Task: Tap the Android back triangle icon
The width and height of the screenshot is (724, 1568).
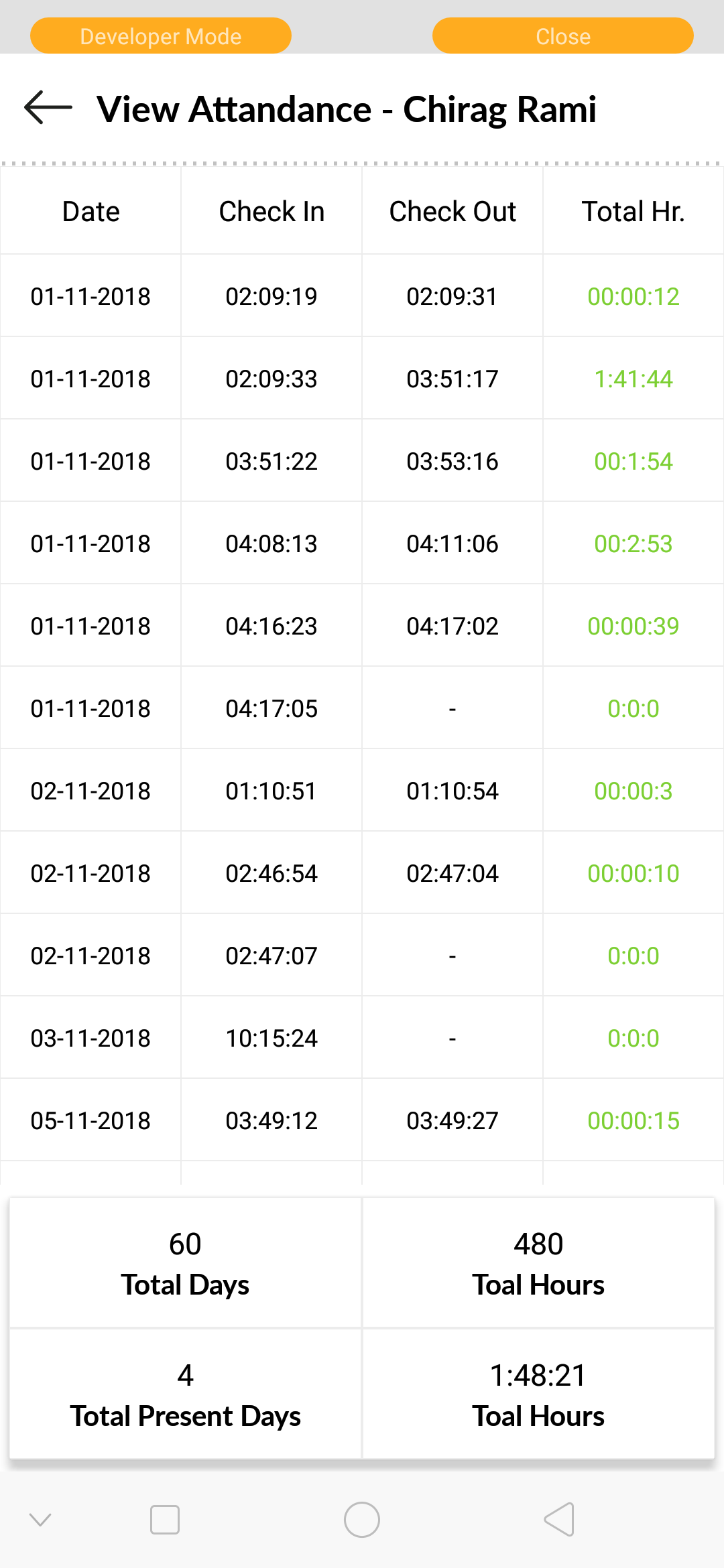Action: click(559, 1519)
